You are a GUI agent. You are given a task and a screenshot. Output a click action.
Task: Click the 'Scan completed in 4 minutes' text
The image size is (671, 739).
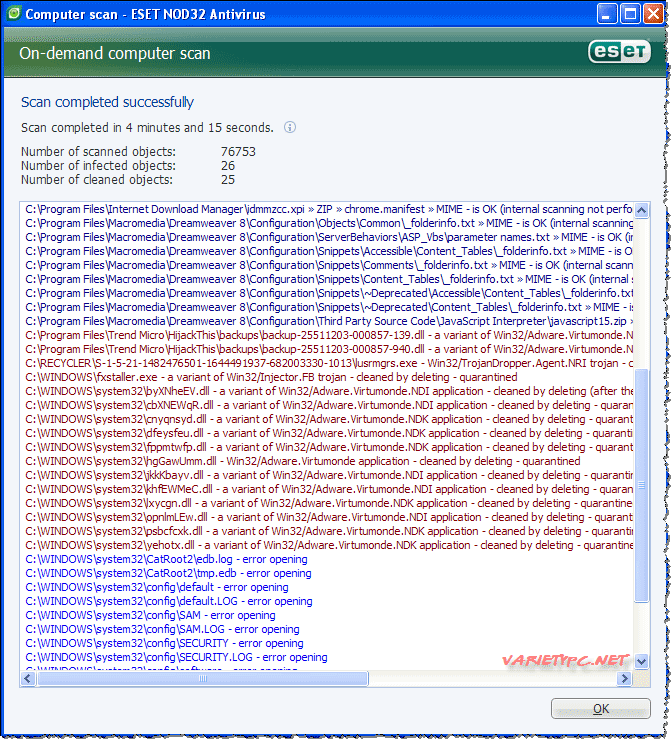147,128
